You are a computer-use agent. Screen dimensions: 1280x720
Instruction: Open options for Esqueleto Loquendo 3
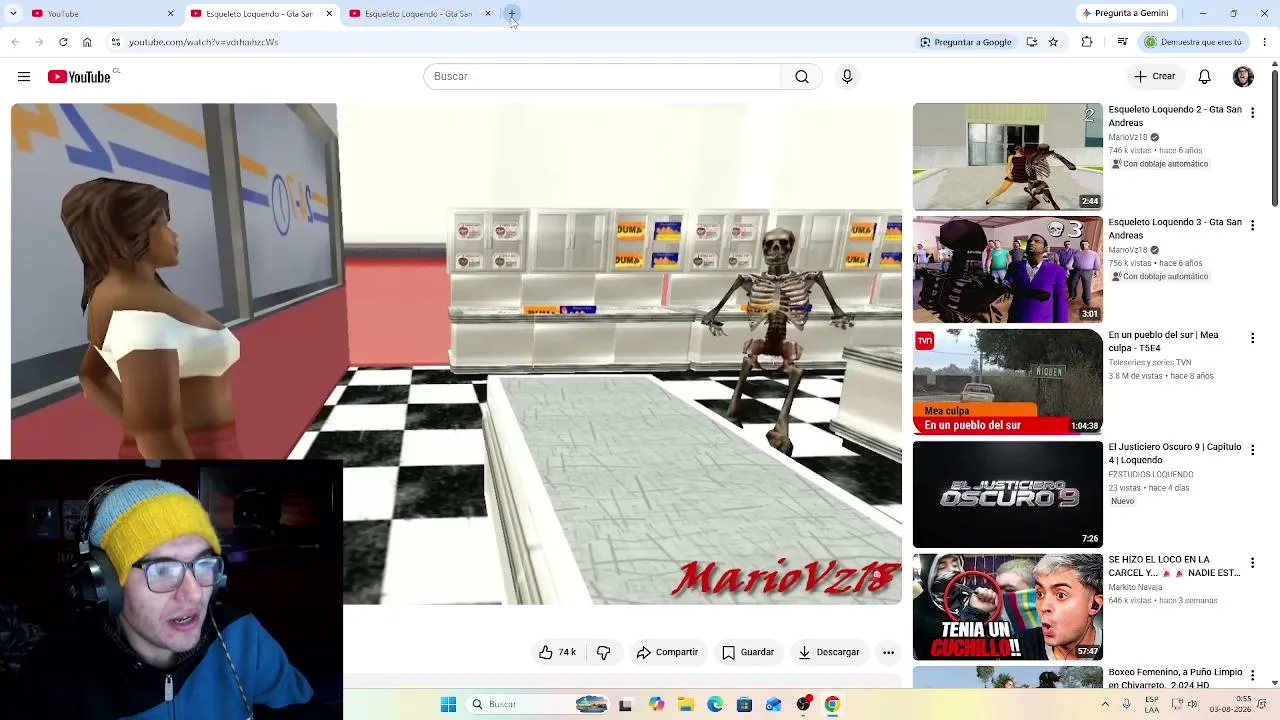(1252, 226)
